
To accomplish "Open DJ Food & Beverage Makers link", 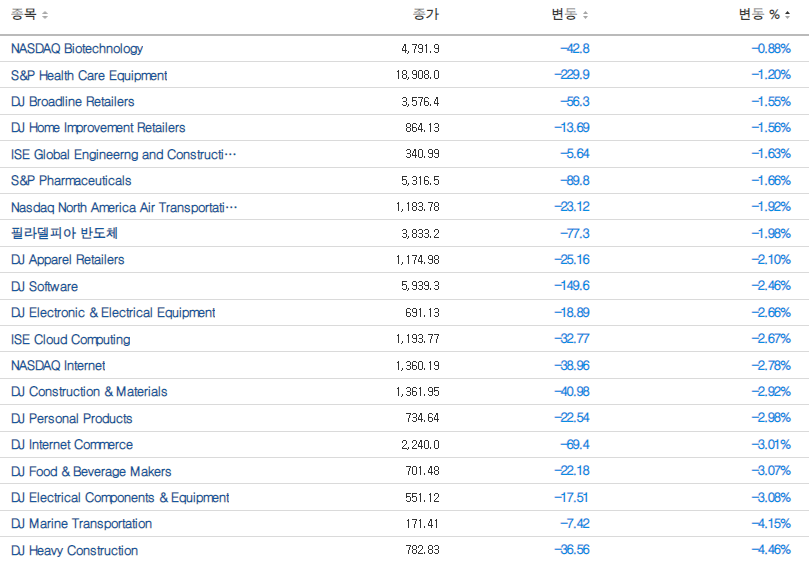I will (91, 471).
